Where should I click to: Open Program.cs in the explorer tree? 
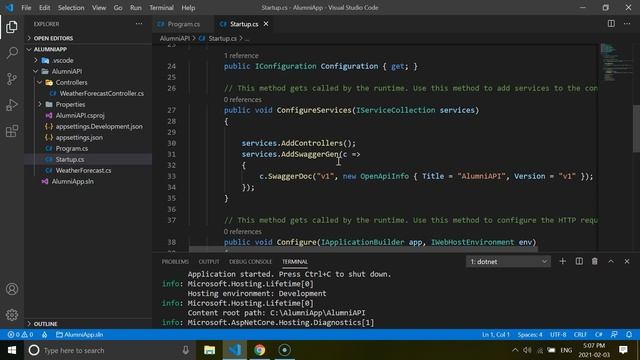[x=72, y=149]
